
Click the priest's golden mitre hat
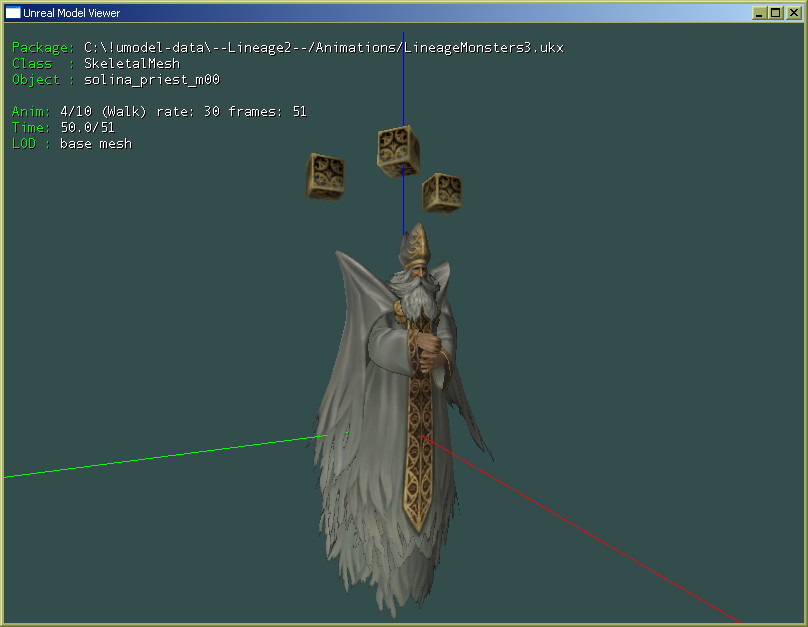[x=415, y=245]
